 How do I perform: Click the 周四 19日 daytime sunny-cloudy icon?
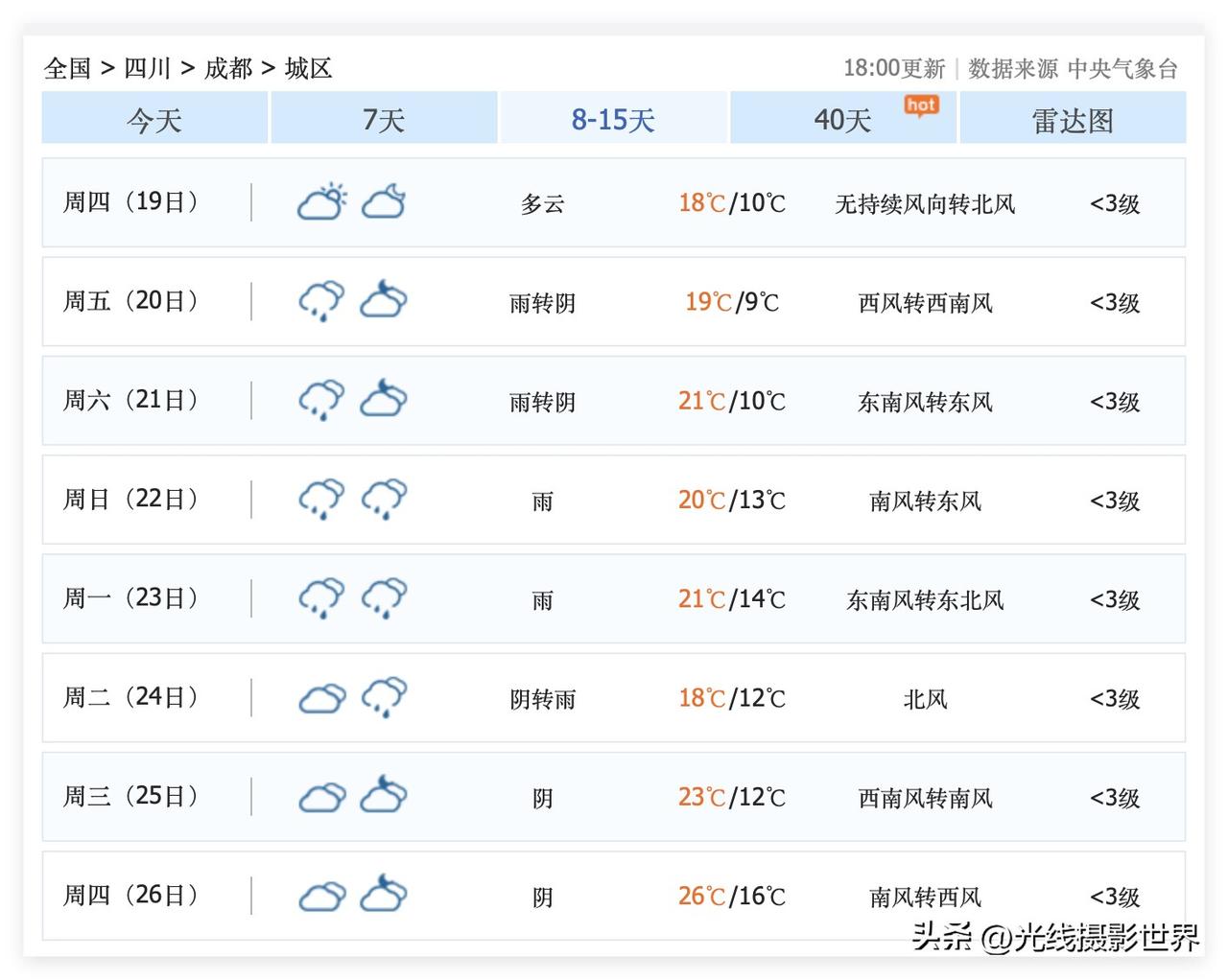(321, 202)
